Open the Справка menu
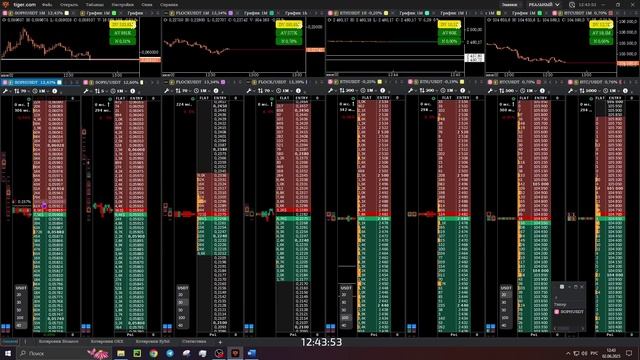Screen dimensions: 640x360 [169, 5]
